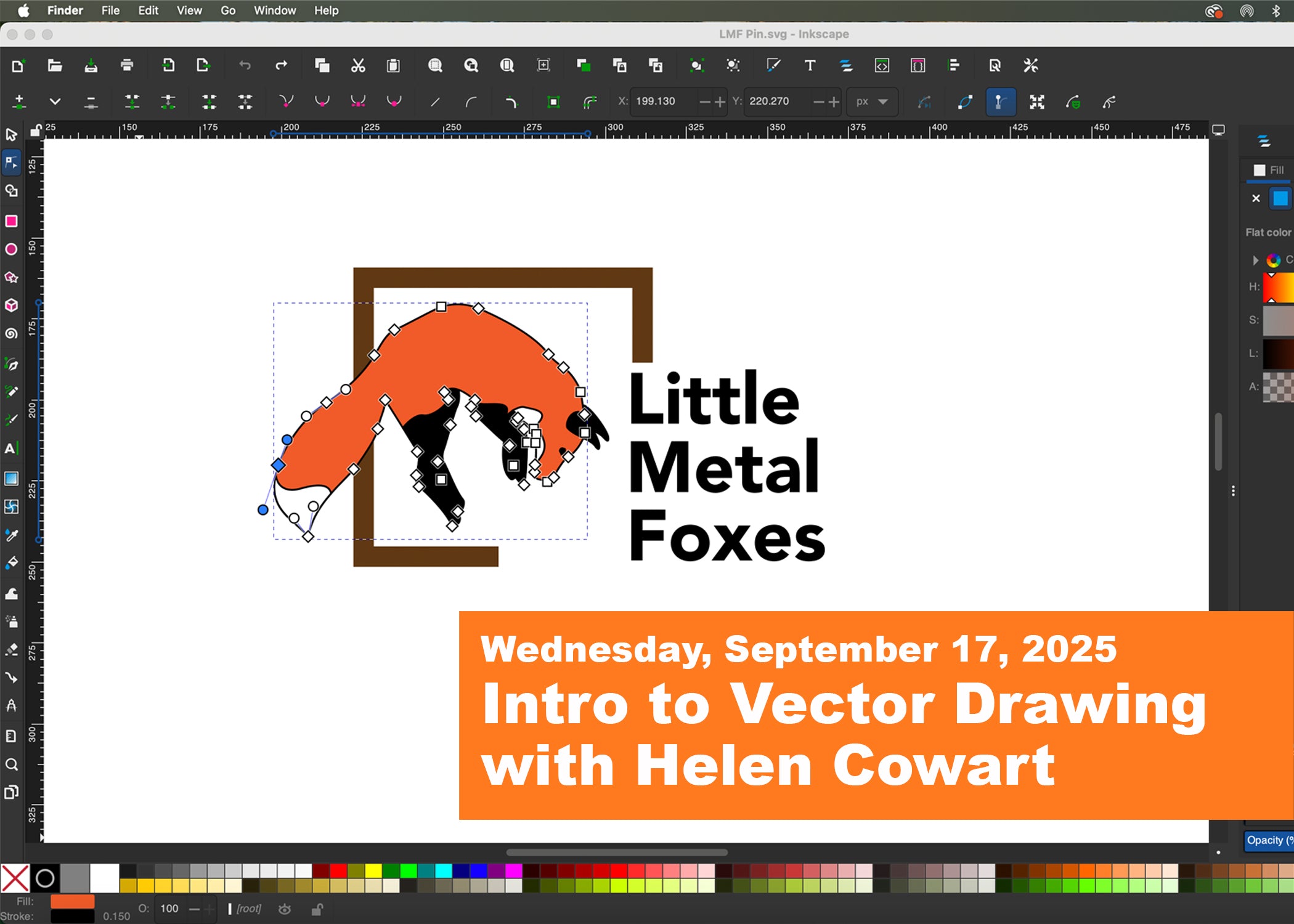
Task: Select the Zoom magnifier tool
Action: click(11, 764)
